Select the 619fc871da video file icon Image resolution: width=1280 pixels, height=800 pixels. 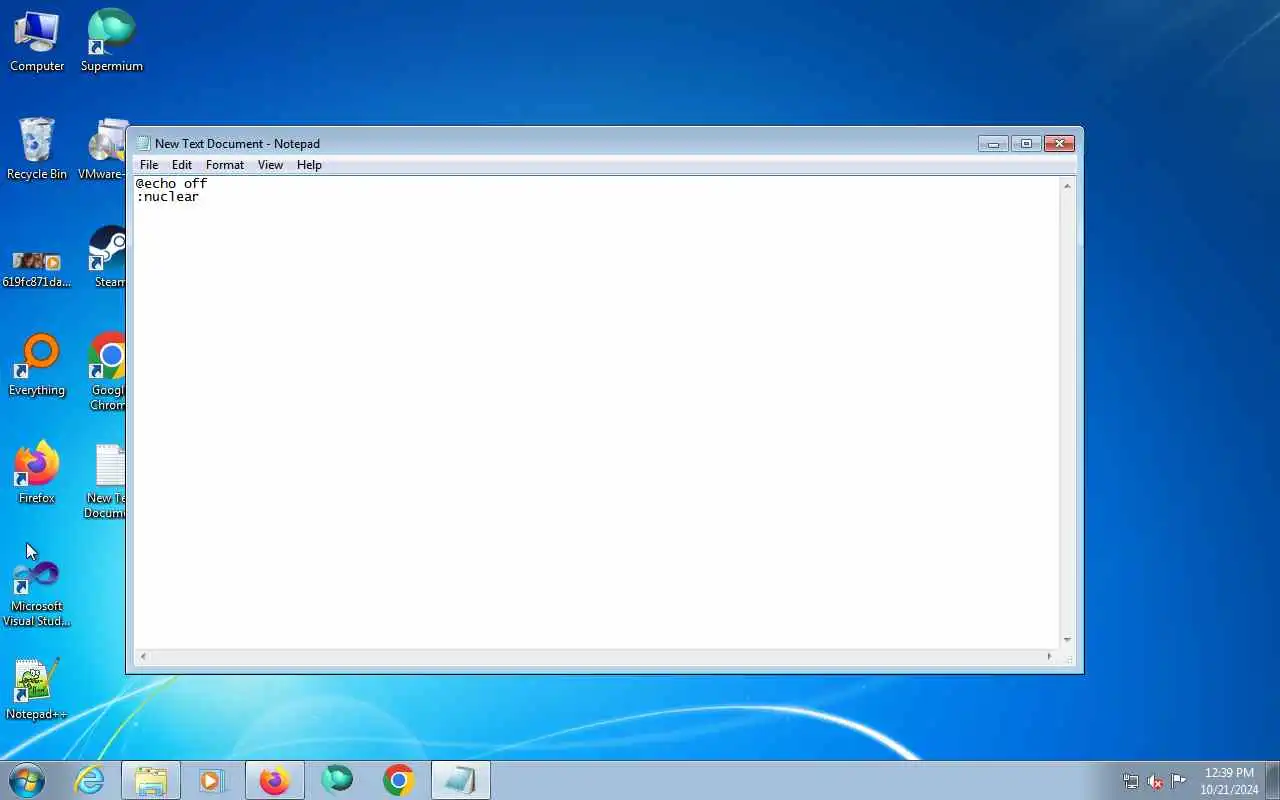(37, 267)
